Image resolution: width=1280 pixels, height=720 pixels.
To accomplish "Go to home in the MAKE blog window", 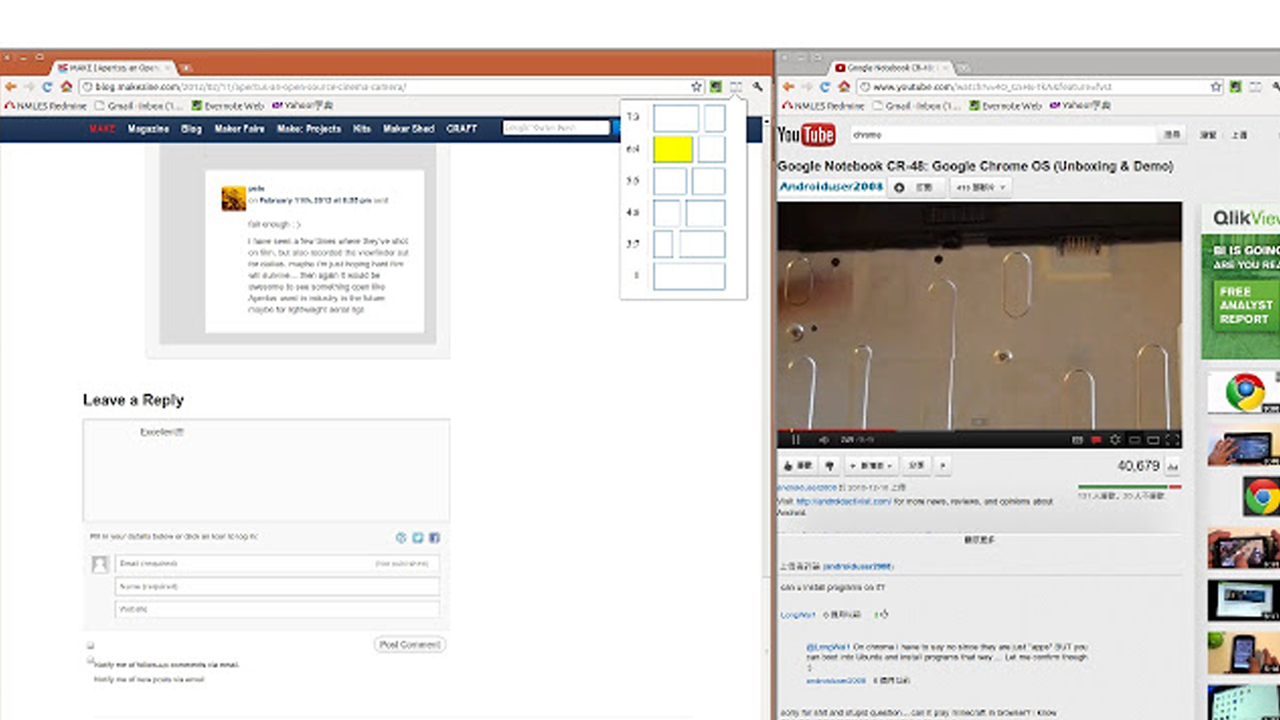I will [65, 87].
